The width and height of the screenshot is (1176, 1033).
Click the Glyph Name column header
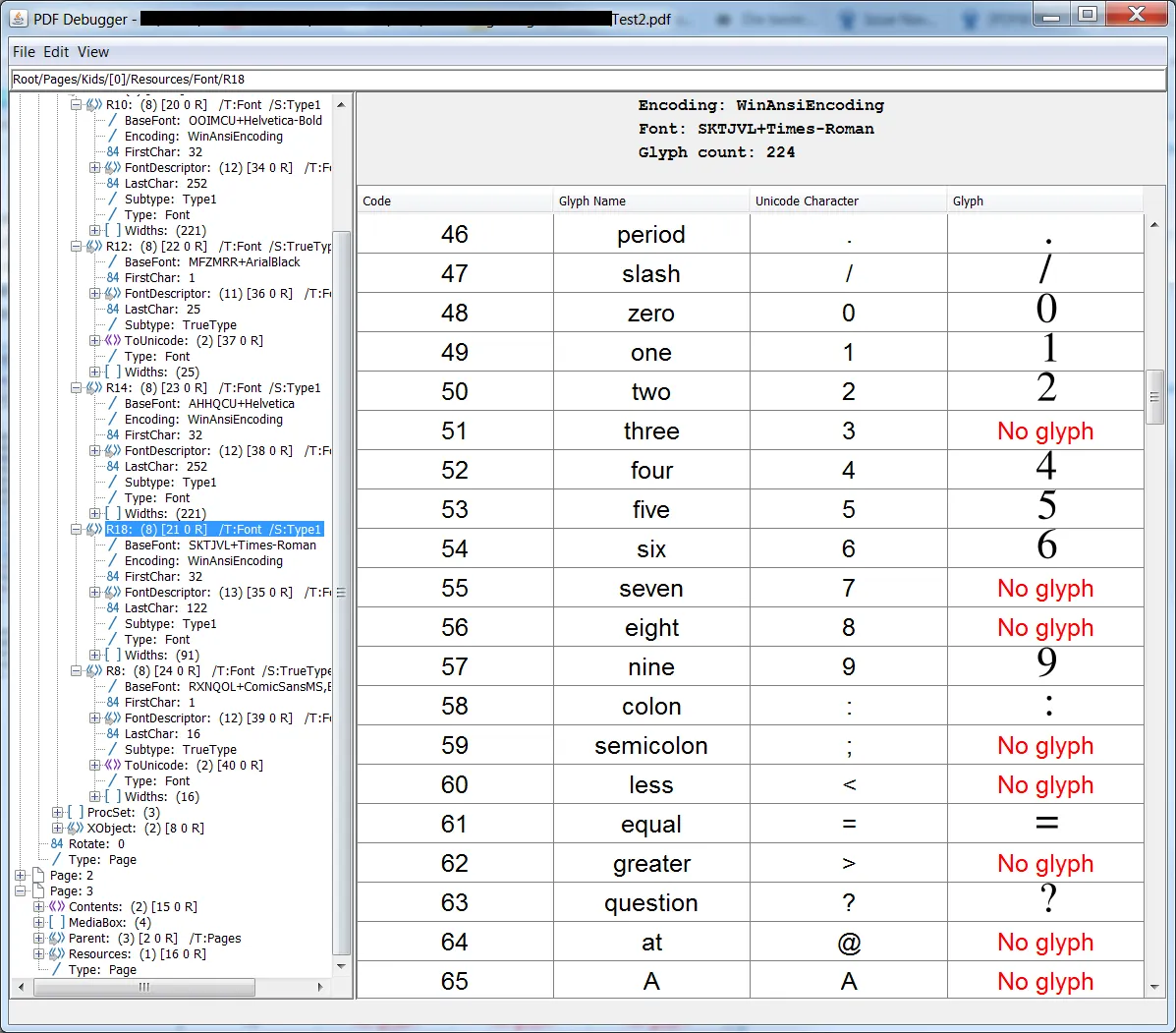(x=651, y=201)
